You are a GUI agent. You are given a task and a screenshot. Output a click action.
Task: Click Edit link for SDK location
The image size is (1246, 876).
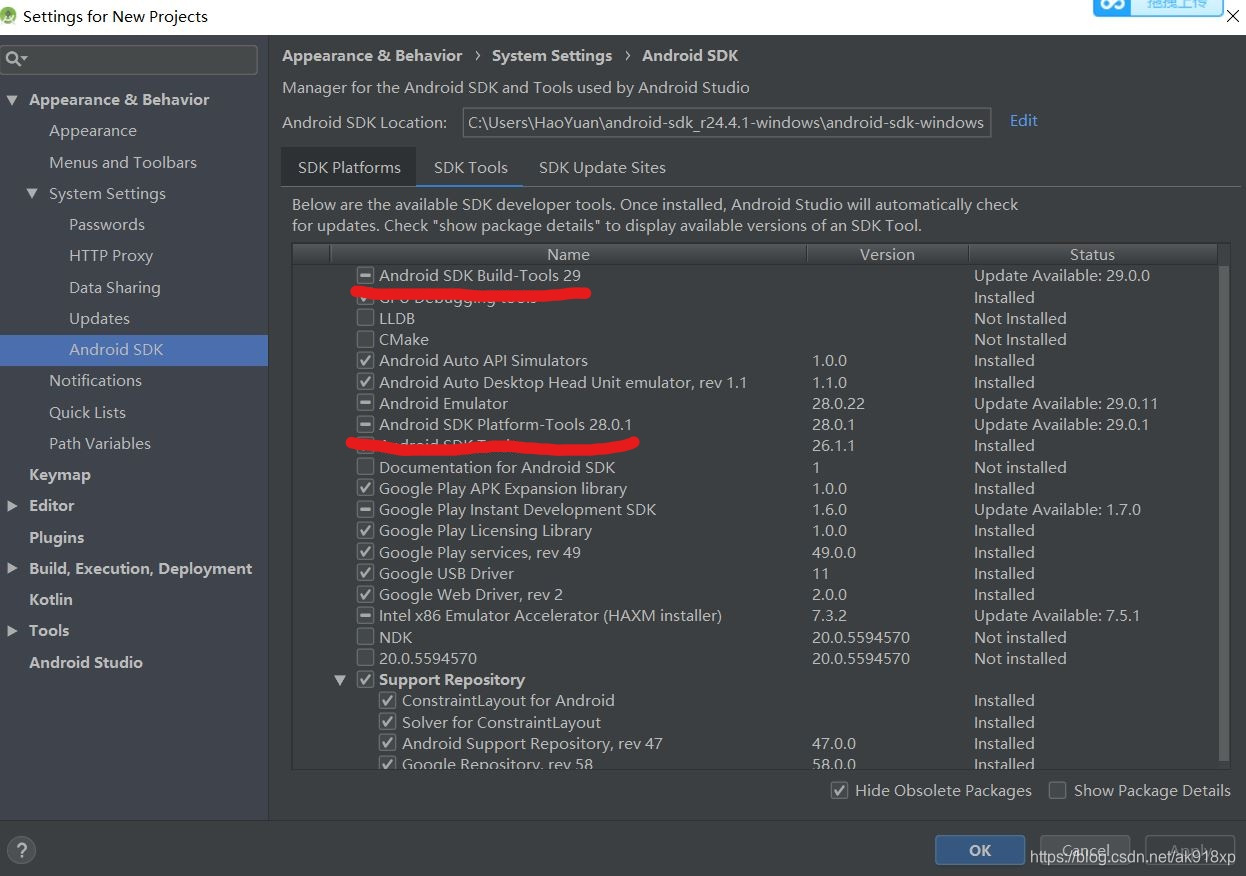click(1024, 121)
